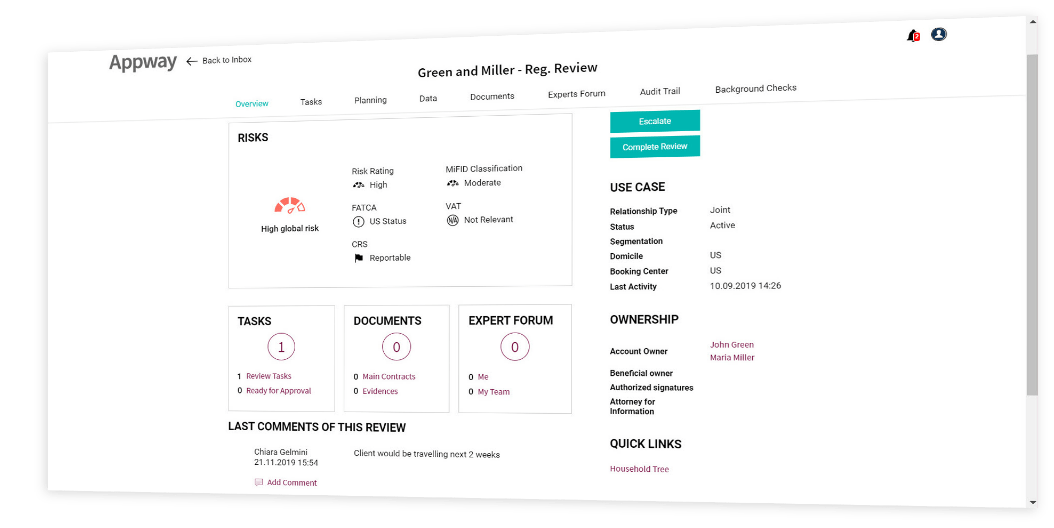Screen dimensions: 1054x528
Task: Click the CRS Reportable flag icon
Action: tap(358, 258)
